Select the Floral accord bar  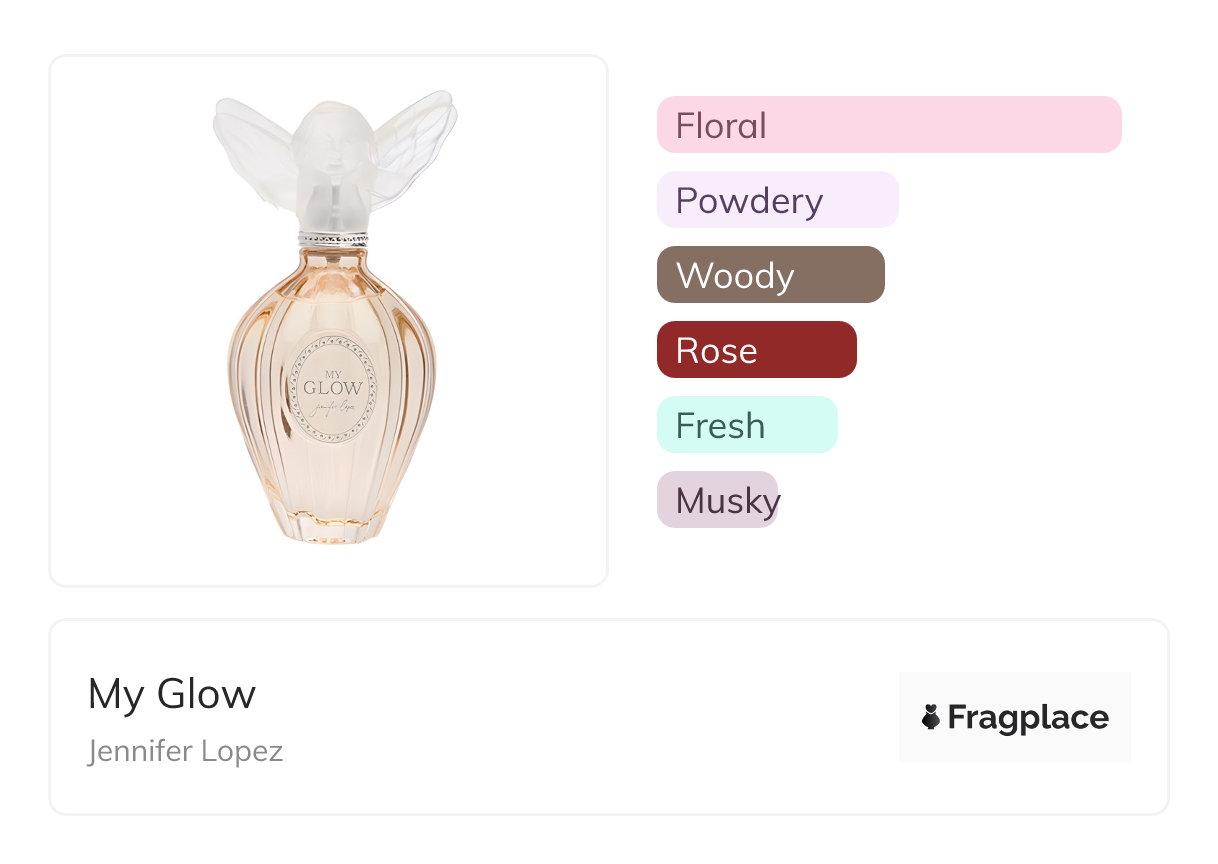(888, 125)
